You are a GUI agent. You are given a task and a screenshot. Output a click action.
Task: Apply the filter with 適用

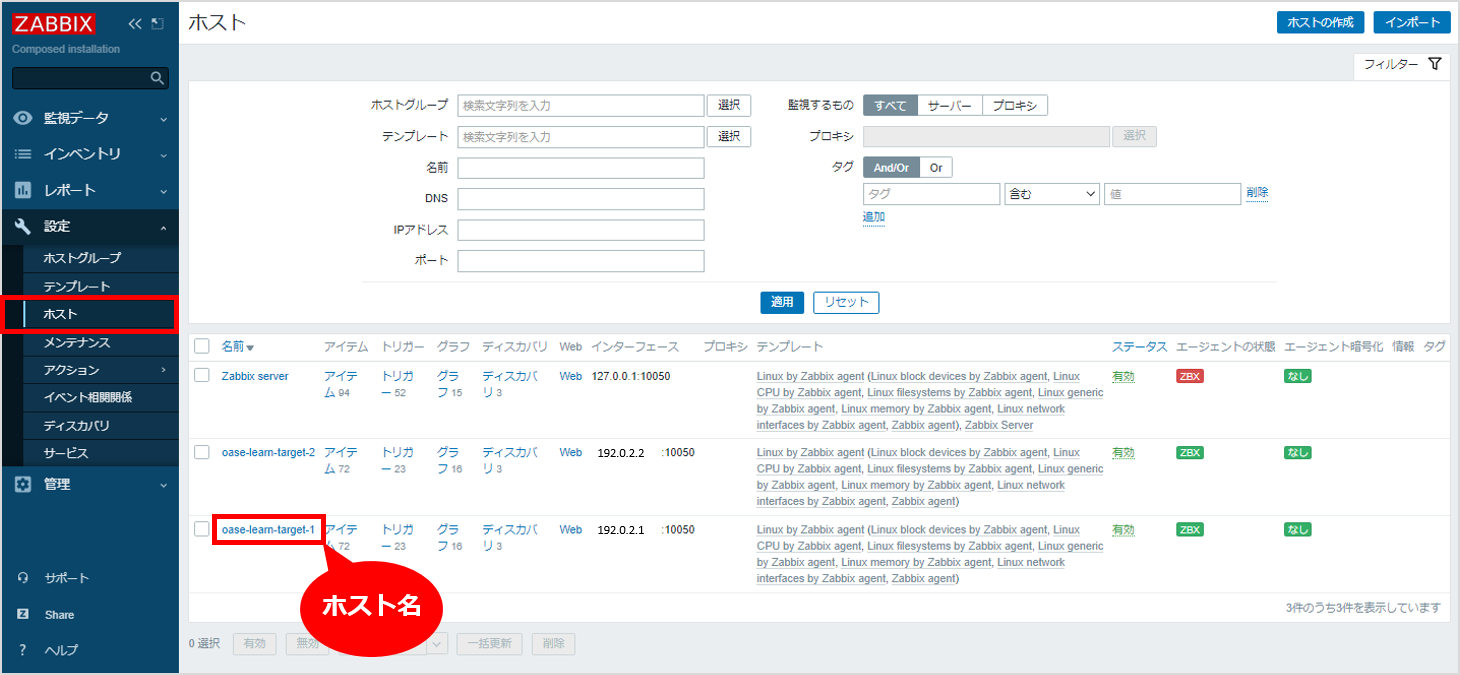(x=782, y=302)
